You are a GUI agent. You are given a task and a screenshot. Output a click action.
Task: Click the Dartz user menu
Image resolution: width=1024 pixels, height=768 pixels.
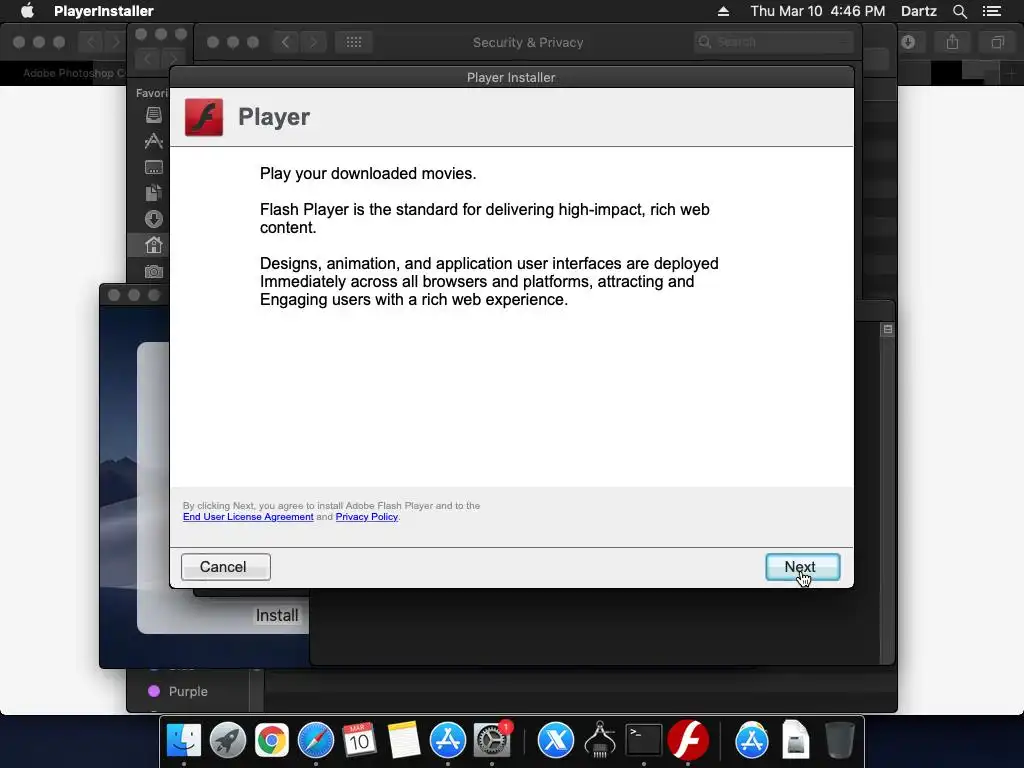(918, 11)
